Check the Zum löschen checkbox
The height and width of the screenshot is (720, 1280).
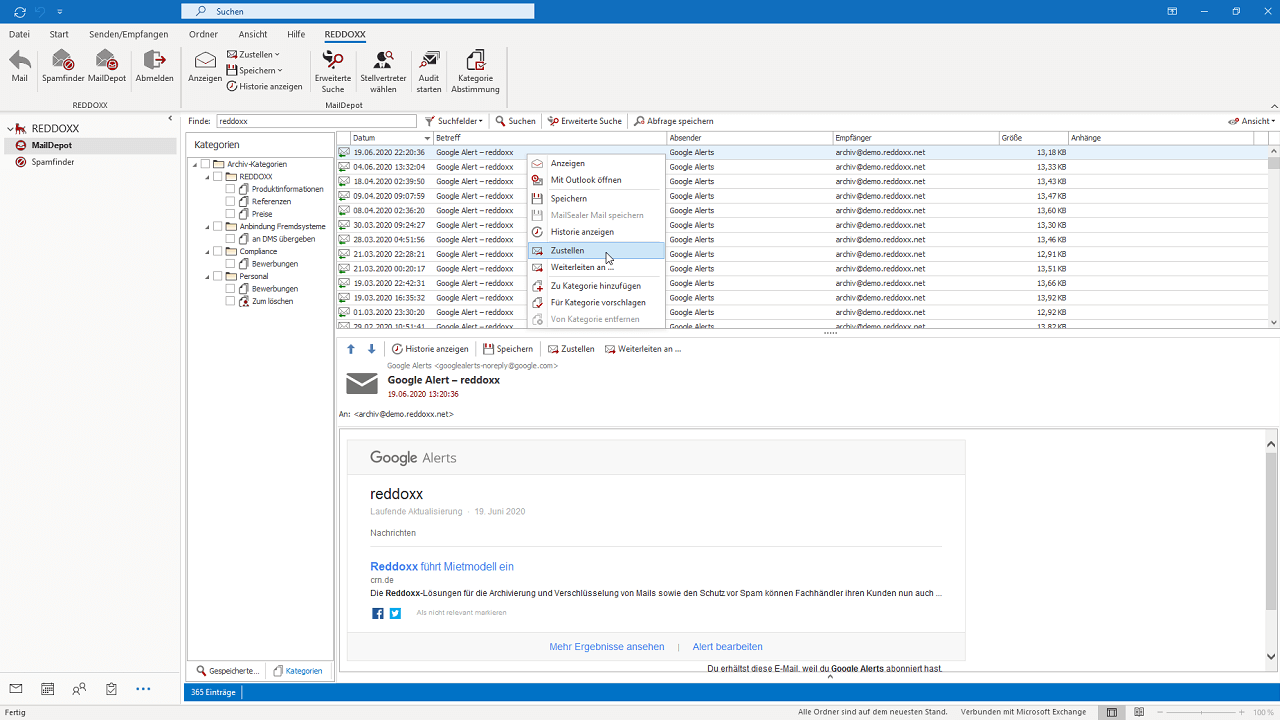[231, 301]
